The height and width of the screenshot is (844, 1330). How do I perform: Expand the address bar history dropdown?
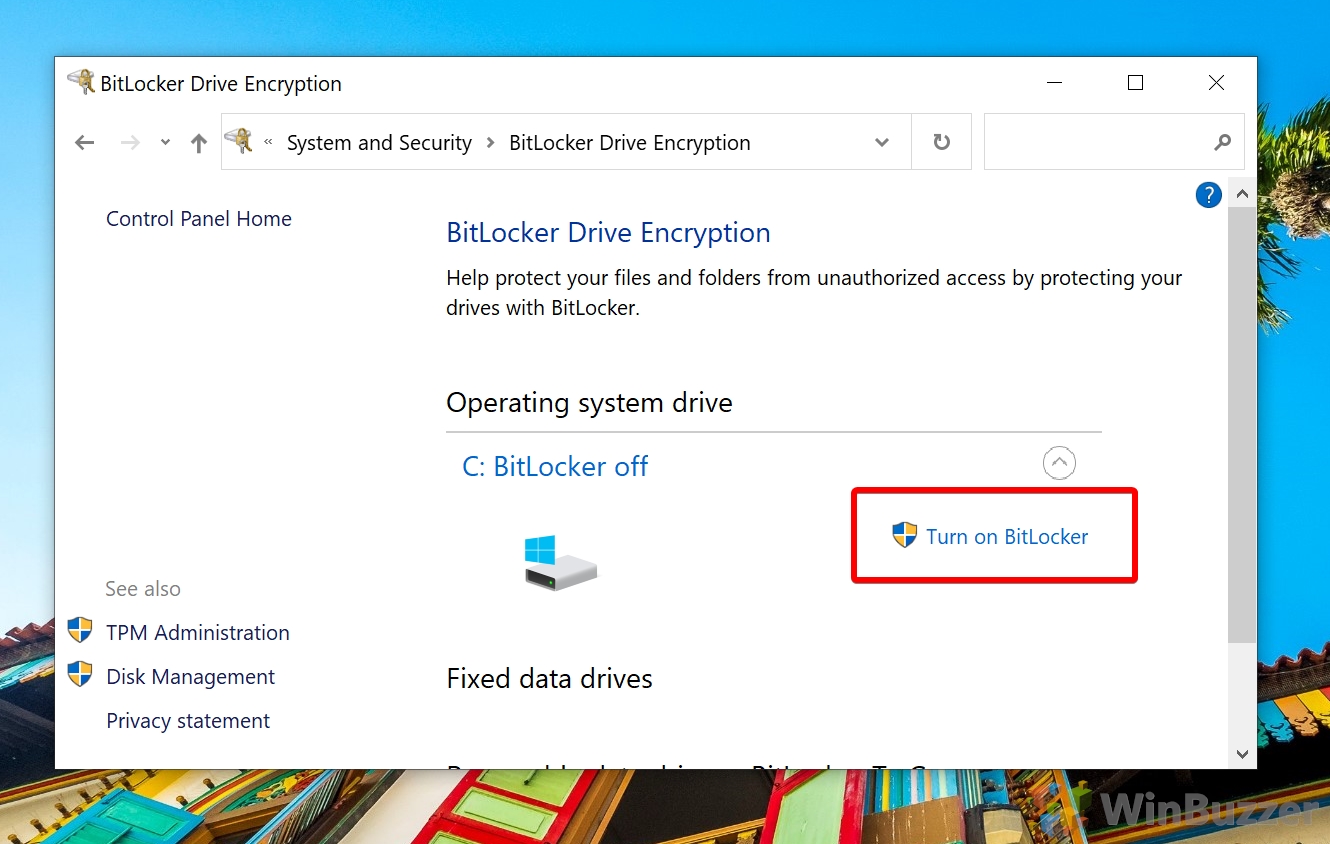pyautogui.click(x=882, y=142)
